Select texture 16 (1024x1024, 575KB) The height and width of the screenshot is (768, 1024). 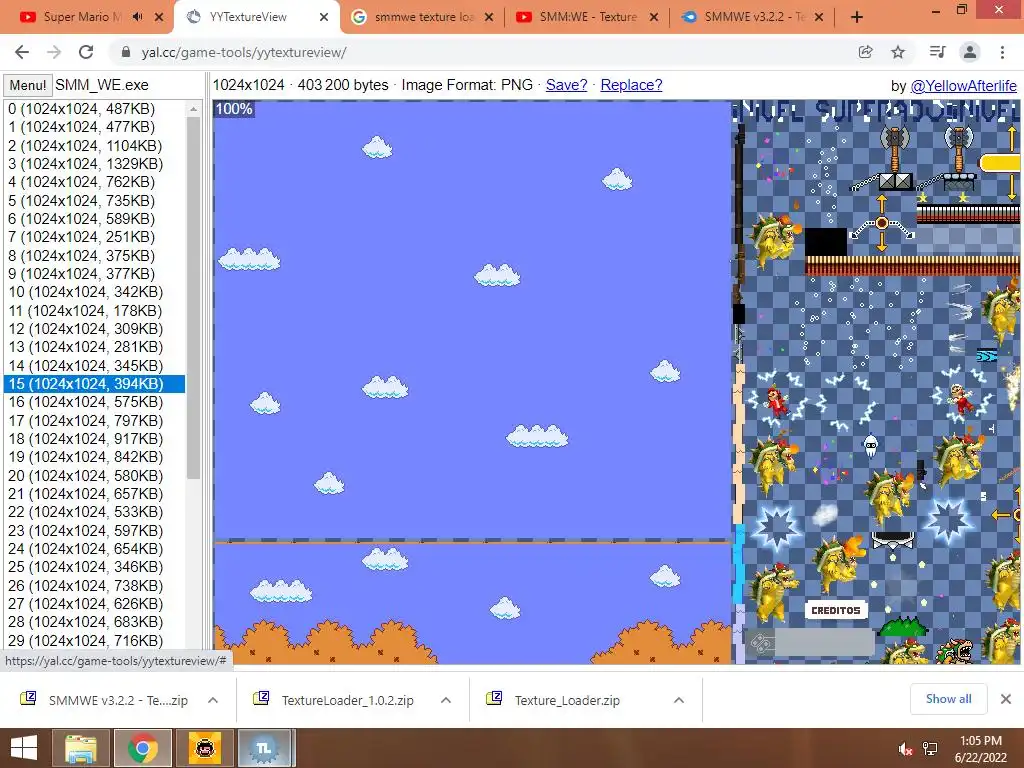[x=95, y=402]
